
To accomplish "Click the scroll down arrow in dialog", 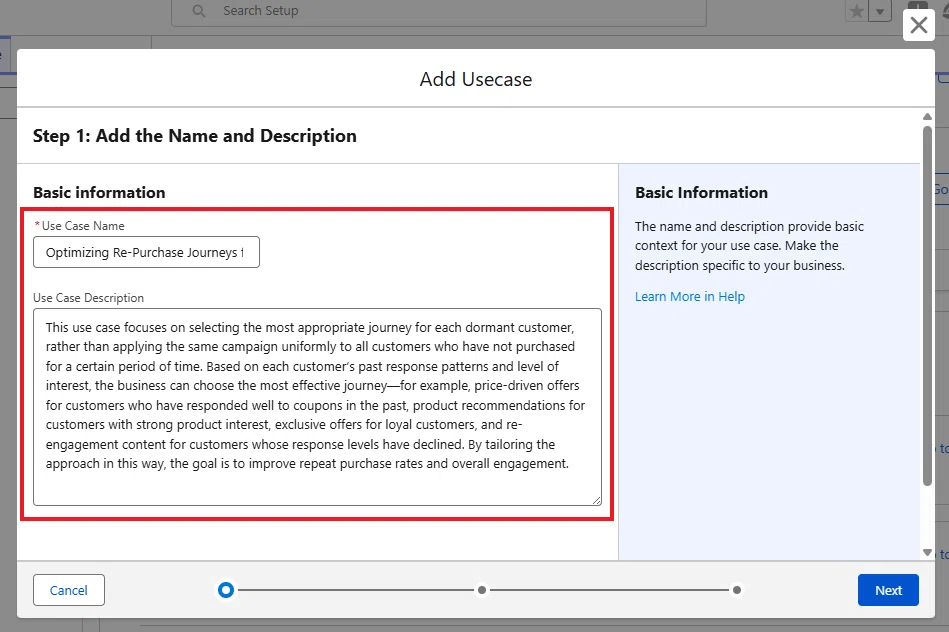I will (x=927, y=553).
